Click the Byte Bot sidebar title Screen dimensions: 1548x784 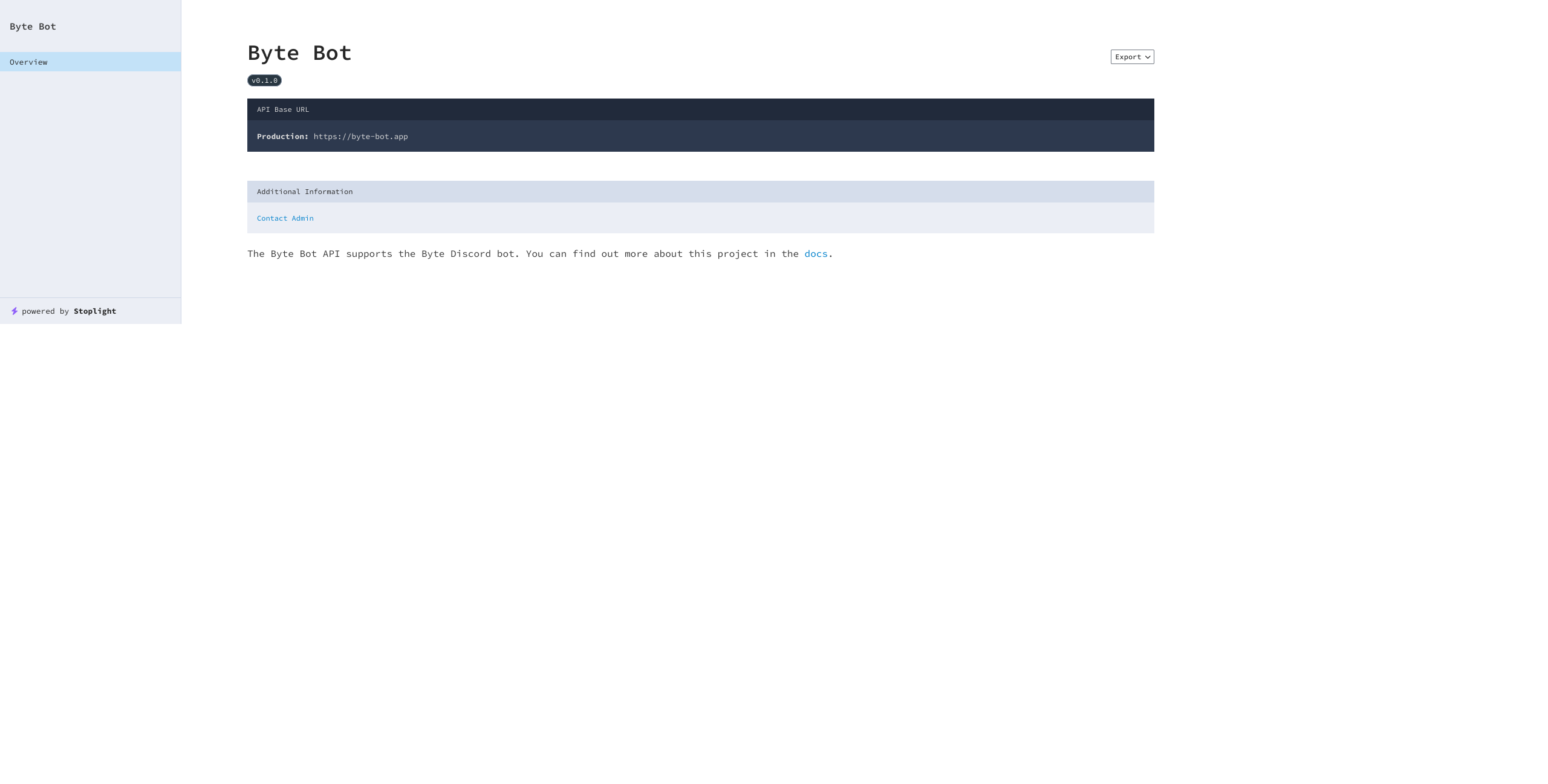click(x=33, y=27)
